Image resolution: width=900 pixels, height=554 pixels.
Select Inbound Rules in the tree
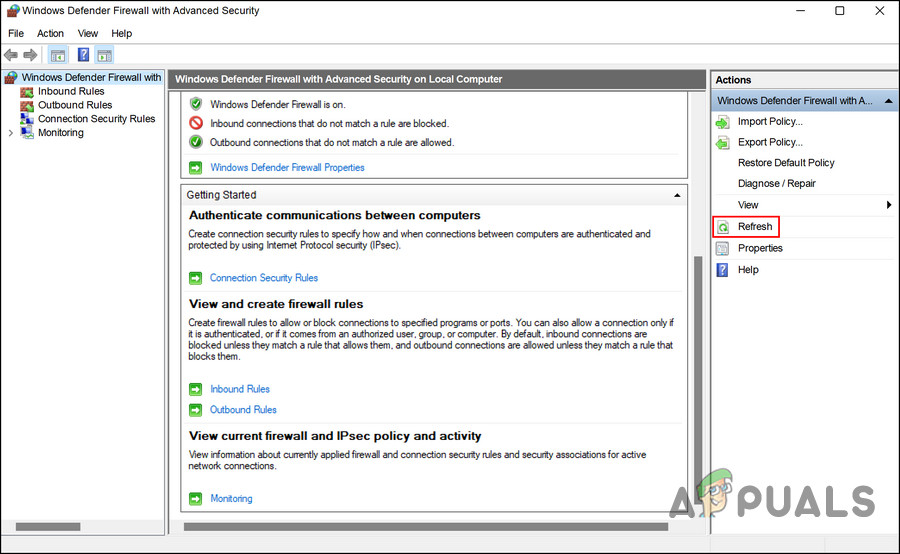tap(71, 92)
